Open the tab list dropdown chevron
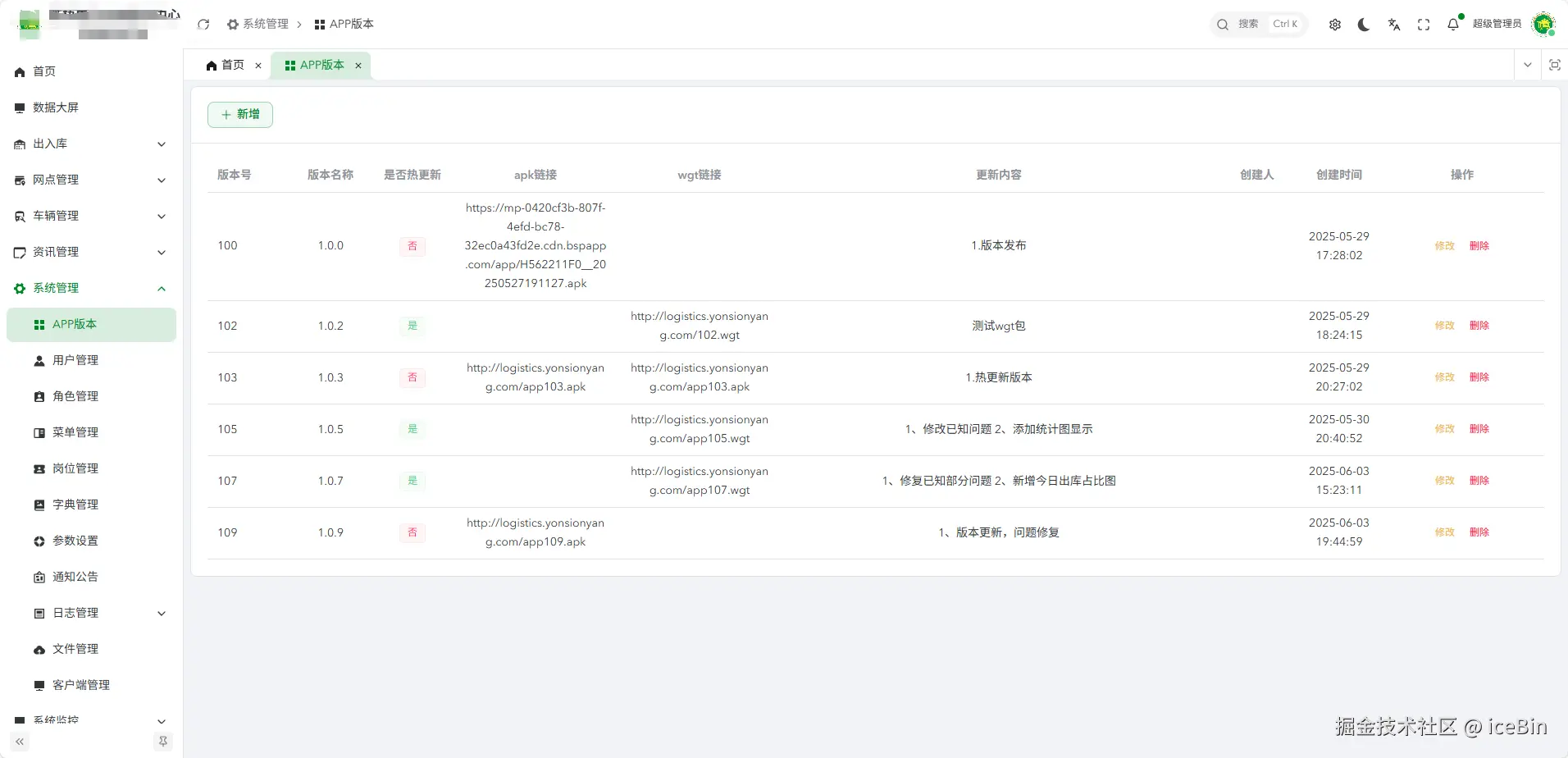The width and height of the screenshot is (1568, 758). point(1527,65)
